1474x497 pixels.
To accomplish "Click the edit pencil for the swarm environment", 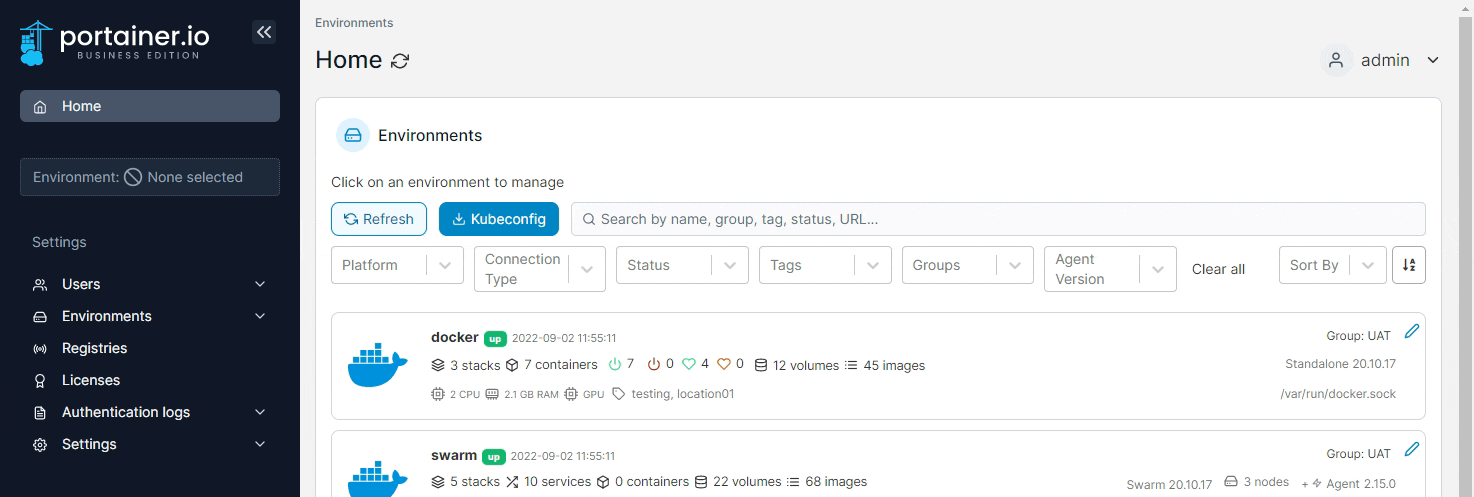I will 1412,449.
